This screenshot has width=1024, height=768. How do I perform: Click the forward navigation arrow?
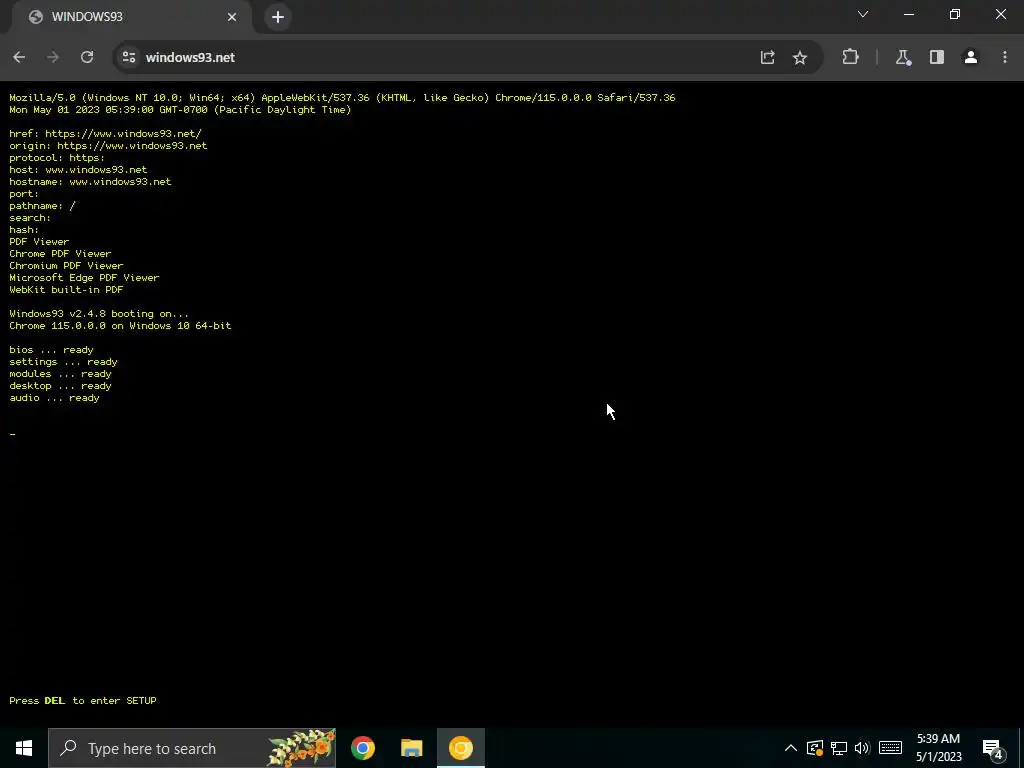click(53, 57)
